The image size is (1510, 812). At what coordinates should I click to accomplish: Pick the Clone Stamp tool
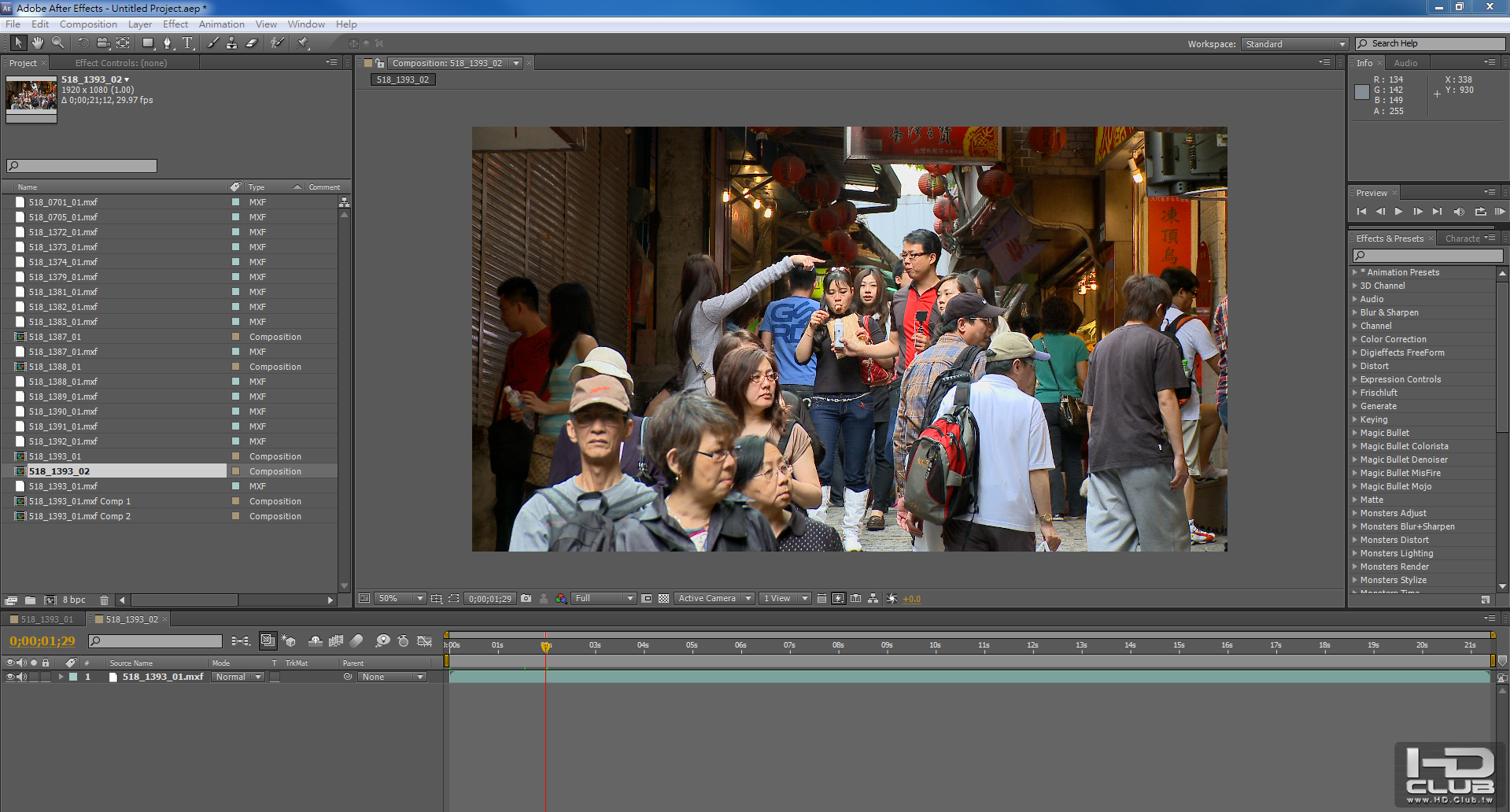(231, 43)
